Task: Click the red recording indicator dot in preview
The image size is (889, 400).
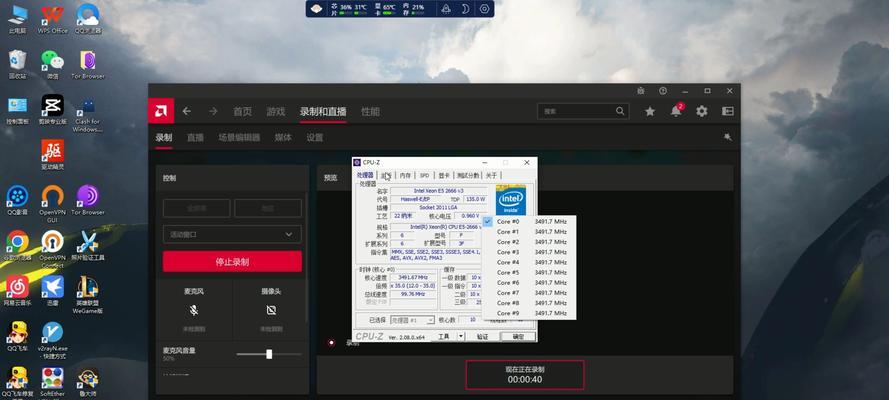Action: (x=331, y=342)
